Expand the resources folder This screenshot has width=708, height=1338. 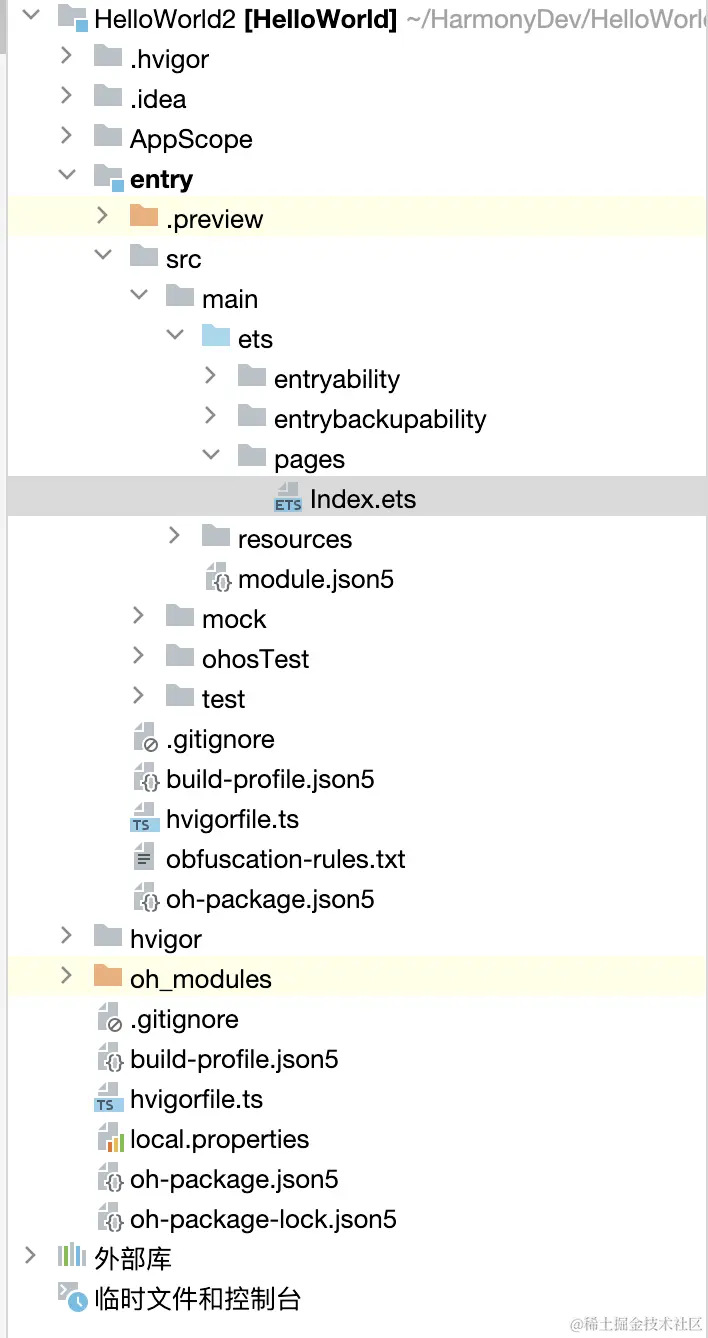pos(175,539)
